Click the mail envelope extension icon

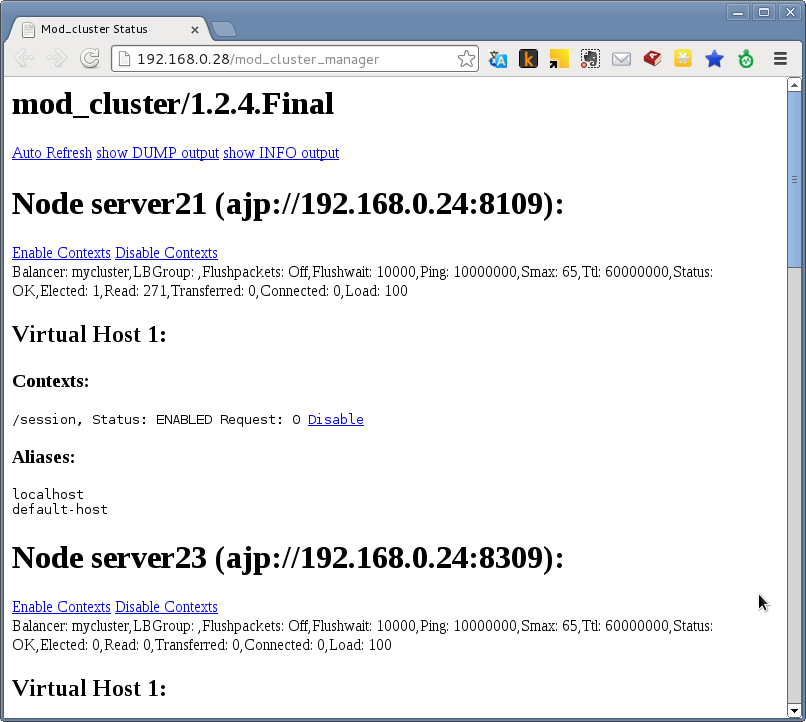[x=621, y=59]
